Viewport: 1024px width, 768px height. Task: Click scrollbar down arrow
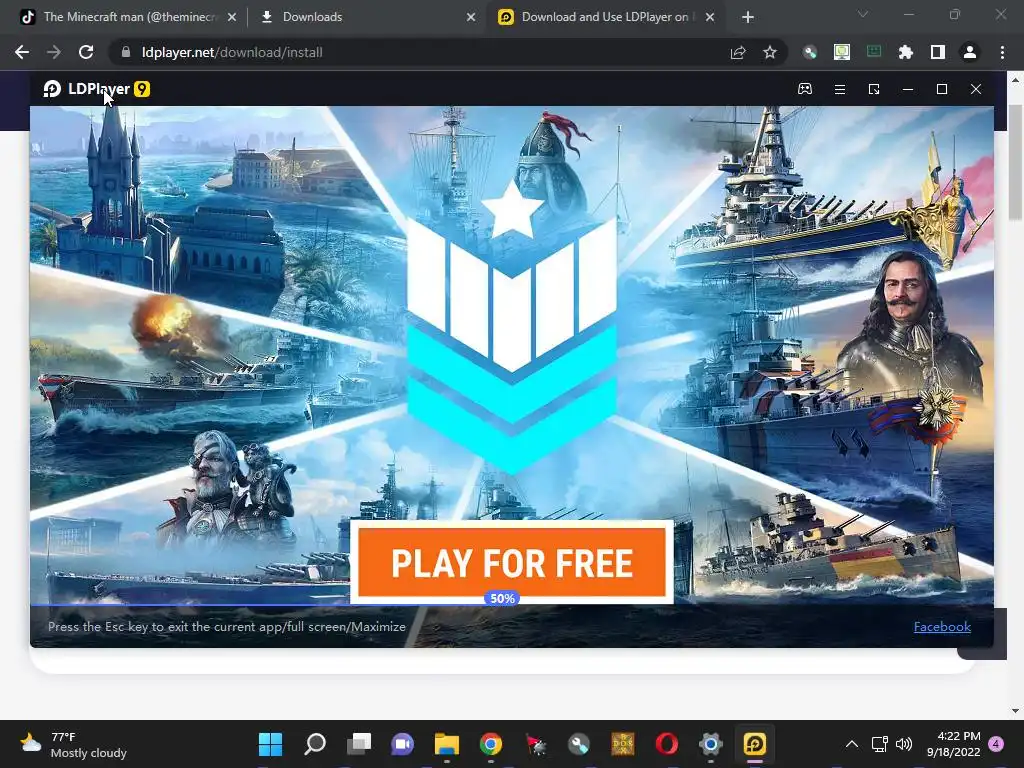[x=1016, y=711]
